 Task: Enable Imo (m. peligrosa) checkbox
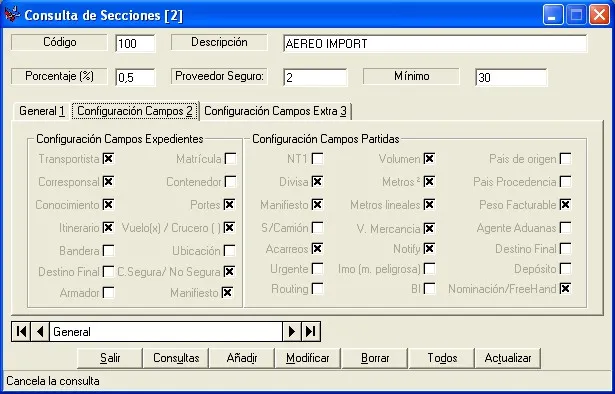pyautogui.click(x=429, y=269)
